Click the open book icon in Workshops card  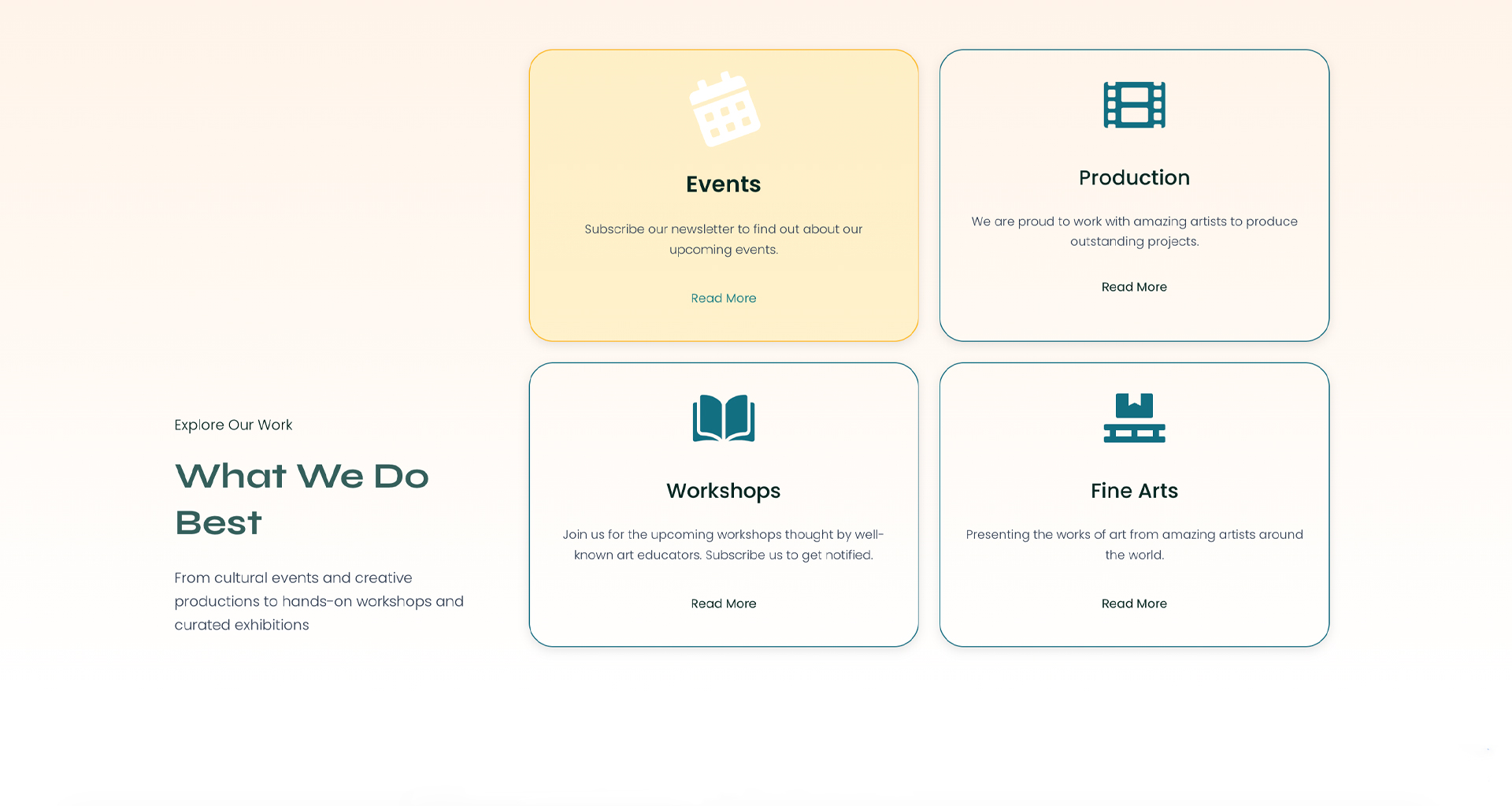click(x=724, y=418)
